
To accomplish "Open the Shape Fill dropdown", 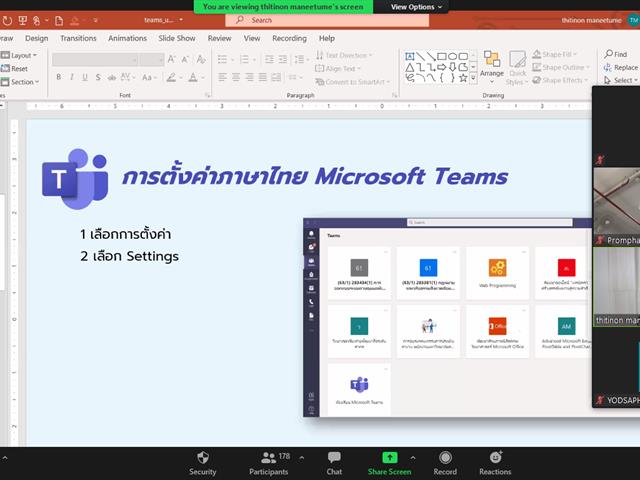I will pyautogui.click(x=555, y=54).
